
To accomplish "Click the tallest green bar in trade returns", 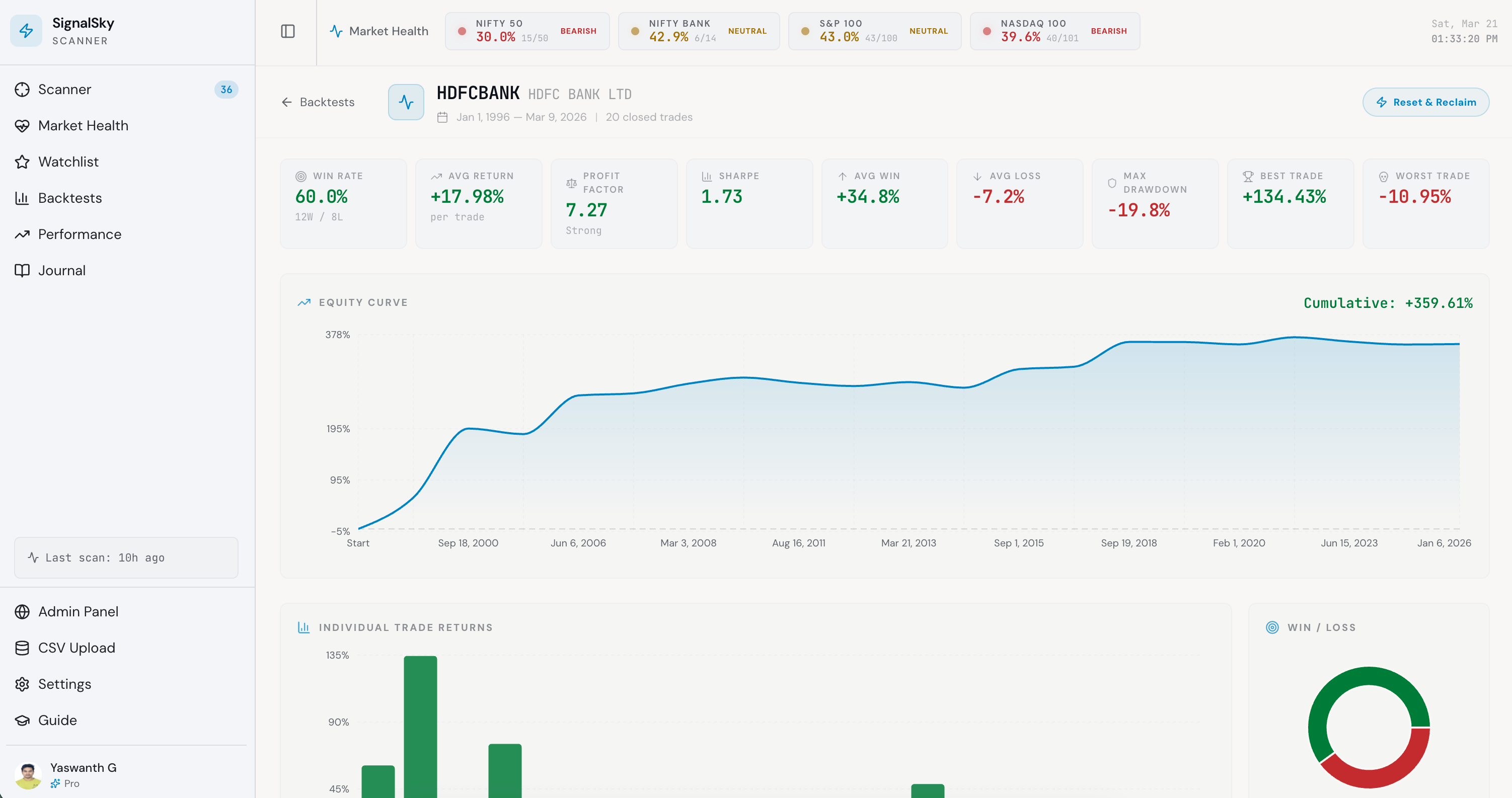I will (x=420, y=727).
